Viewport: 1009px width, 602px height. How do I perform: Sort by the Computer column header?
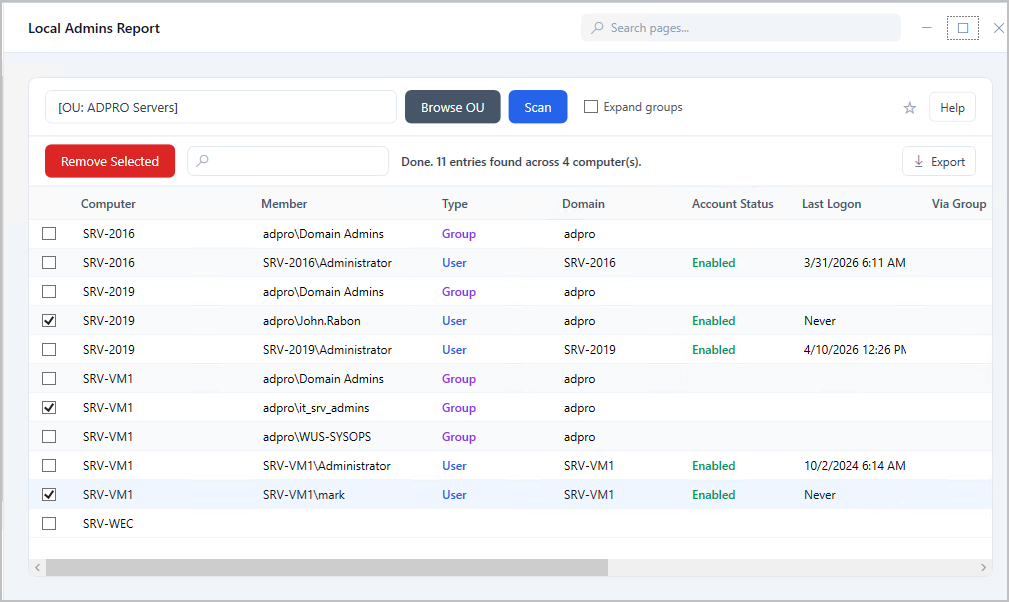click(108, 203)
